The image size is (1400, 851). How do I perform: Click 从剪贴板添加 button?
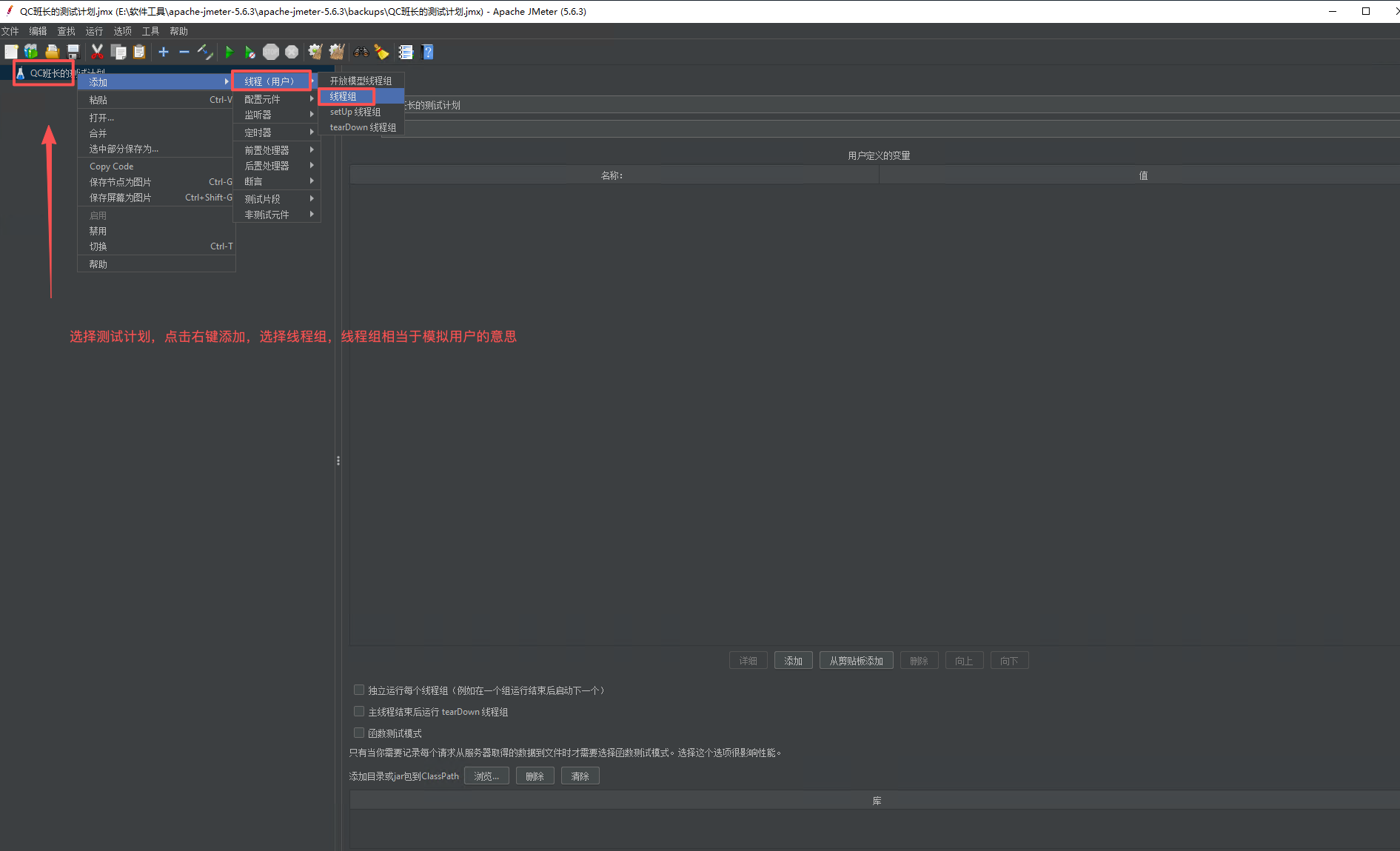point(857,661)
